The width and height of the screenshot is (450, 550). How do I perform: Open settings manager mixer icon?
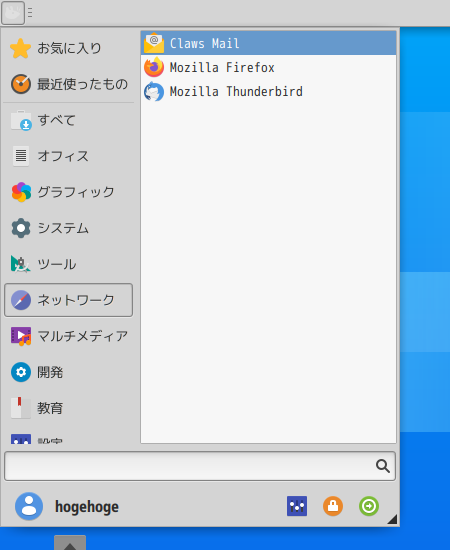pyautogui.click(x=297, y=506)
